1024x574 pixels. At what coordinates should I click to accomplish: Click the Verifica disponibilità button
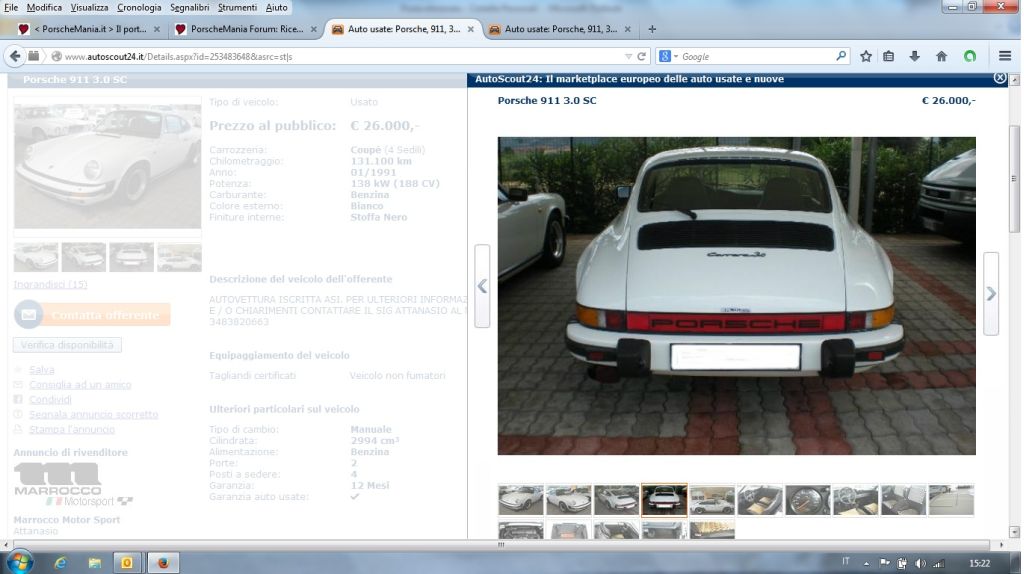67,345
